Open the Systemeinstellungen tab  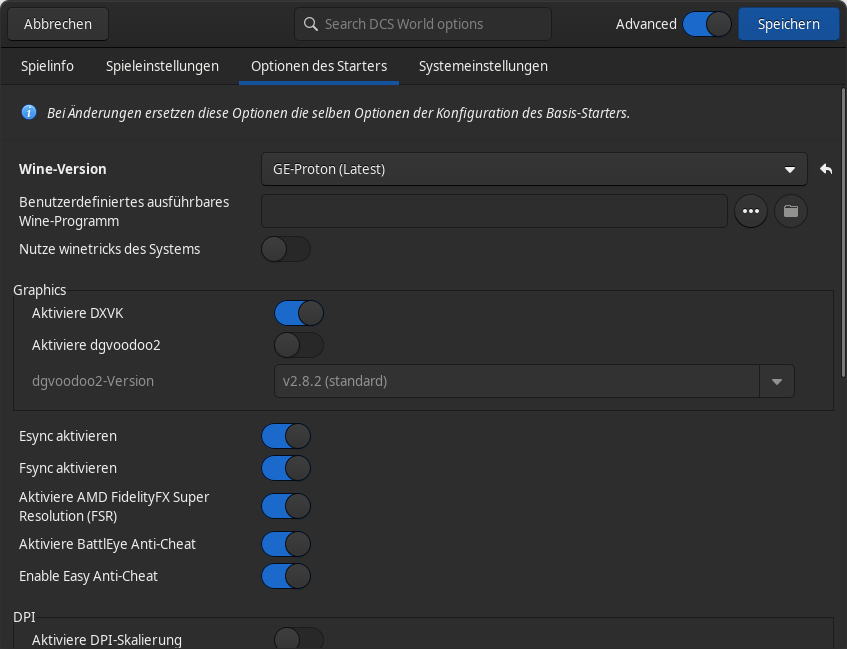[x=483, y=66]
